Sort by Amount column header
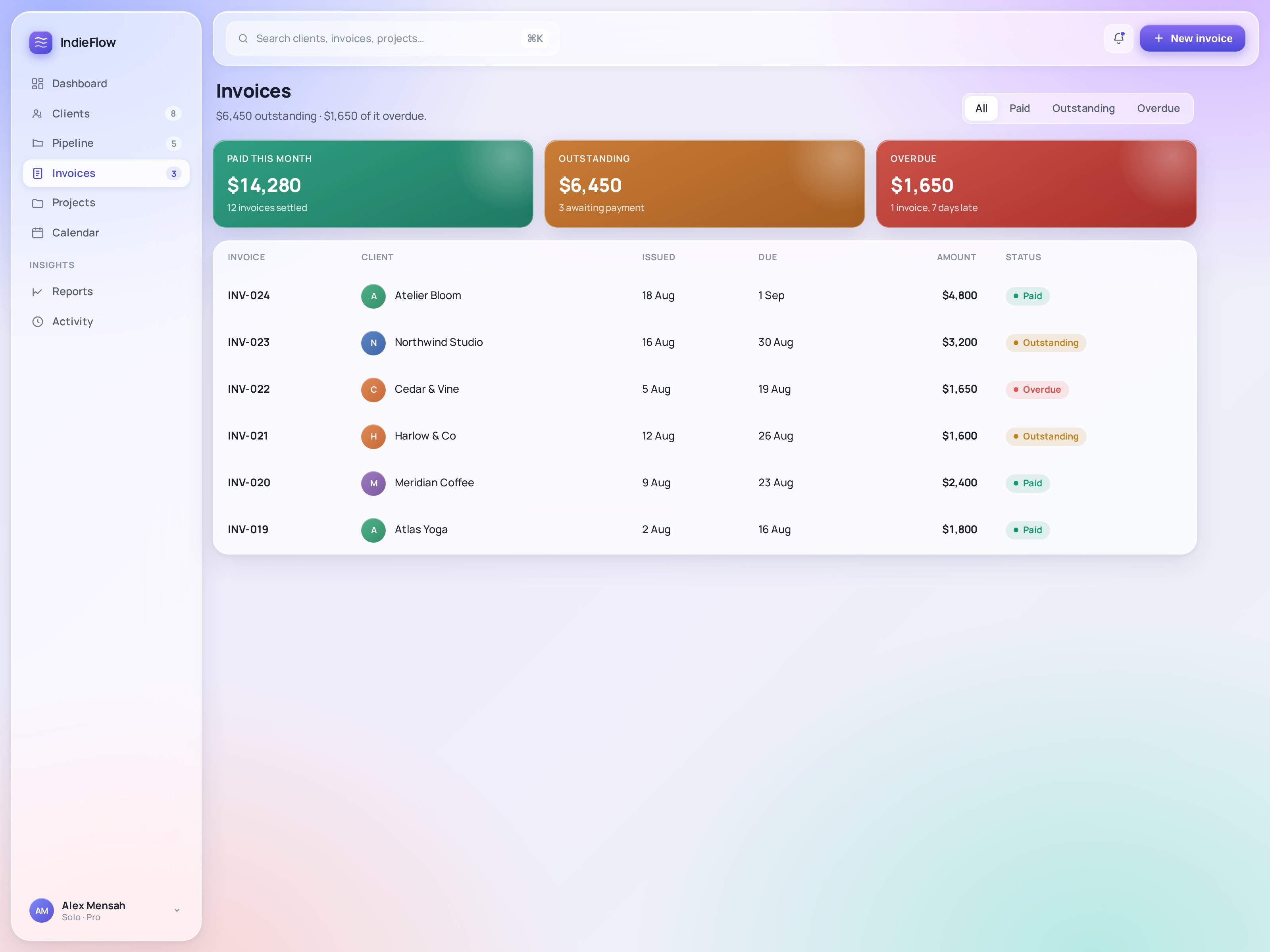 pos(956,257)
